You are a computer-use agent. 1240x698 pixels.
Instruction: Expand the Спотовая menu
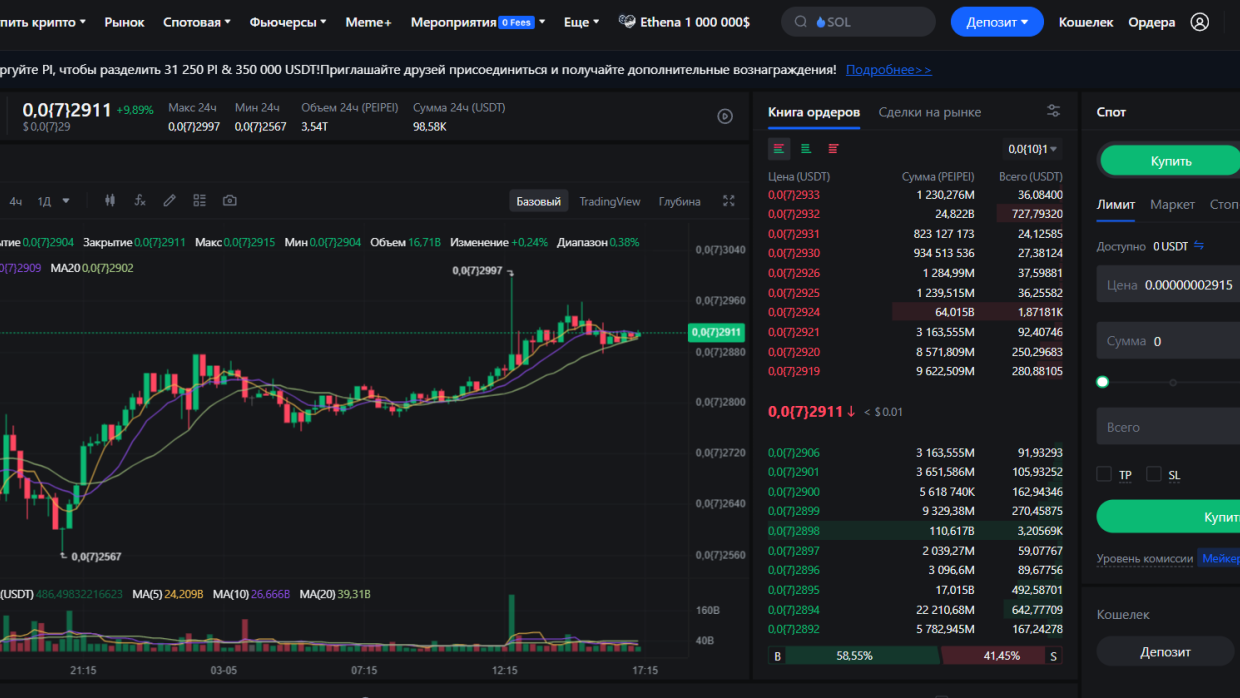(197, 22)
